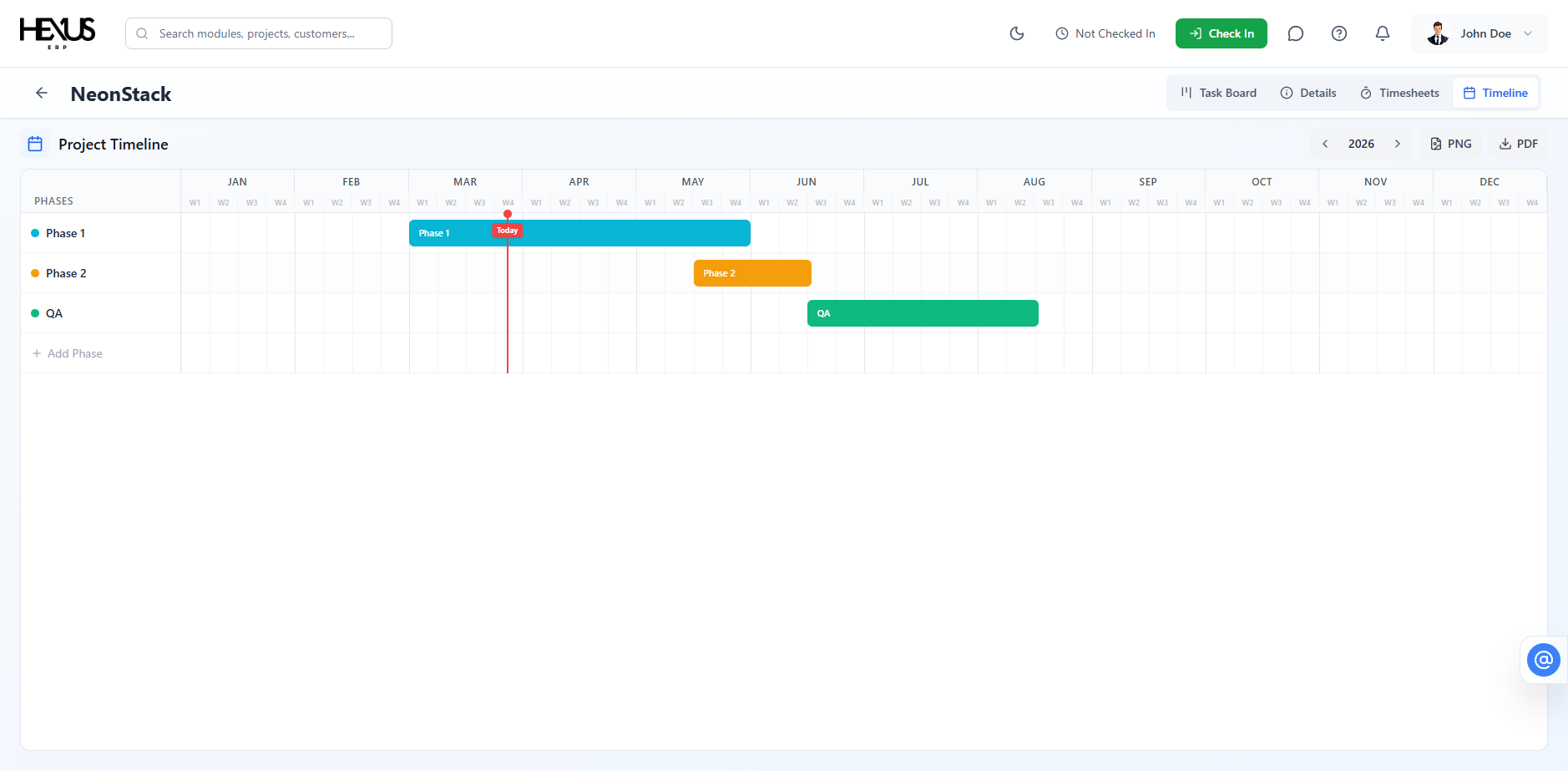Expand John Doe user menu chevron
The image size is (1568, 771).
coord(1528,33)
